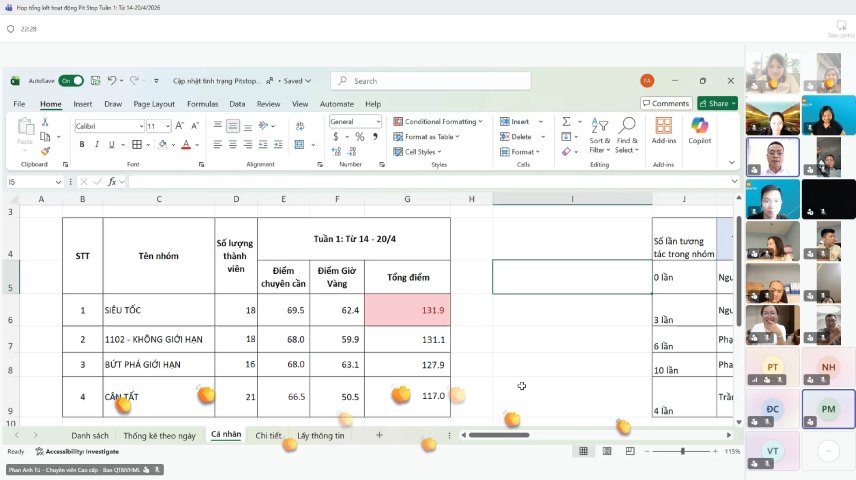The image size is (856, 480).
Task: Click Accessibility: Investigate in status bar
Action: coord(77,452)
